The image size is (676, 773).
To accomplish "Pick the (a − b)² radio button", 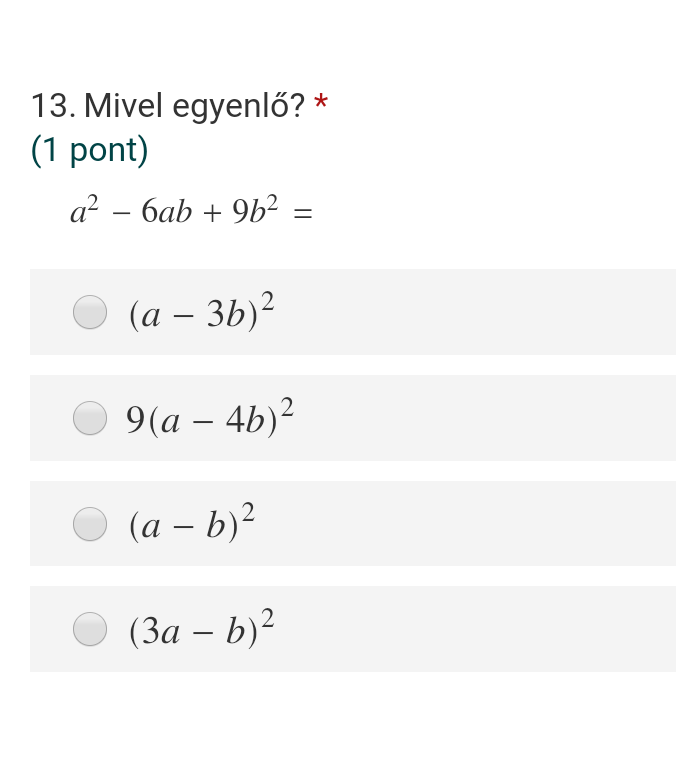I will 90,524.
